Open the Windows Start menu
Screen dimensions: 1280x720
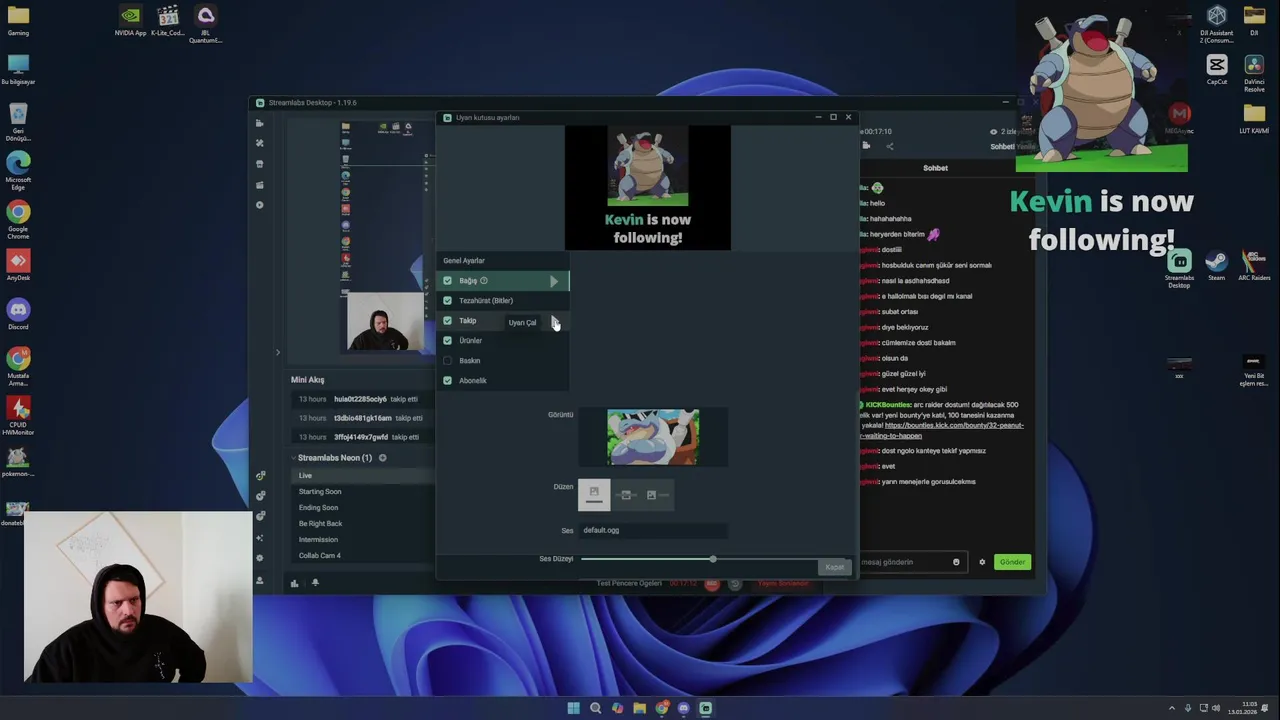point(573,708)
